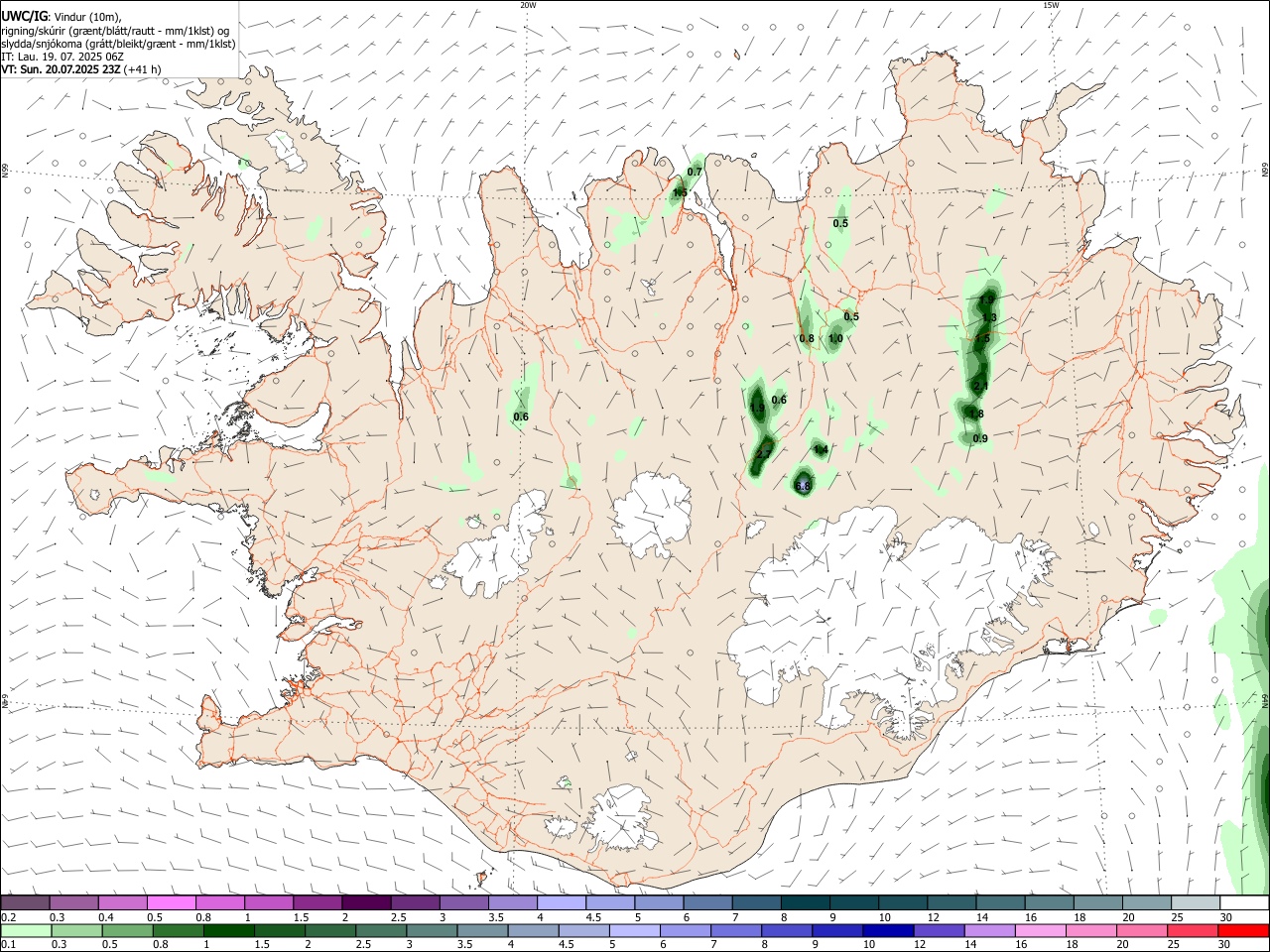Click the 0.7 value near the north coast
1270x952 pixels.
[695, 172]
